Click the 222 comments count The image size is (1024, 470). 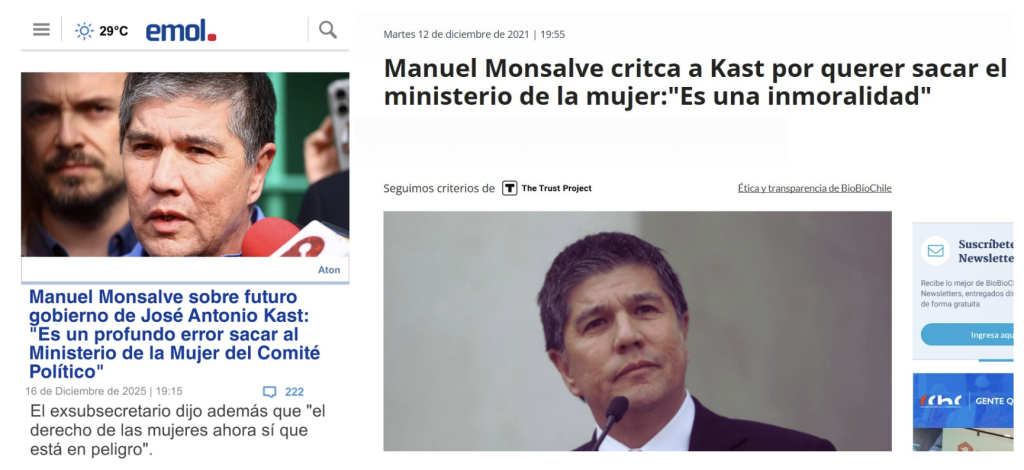(295, 392)
